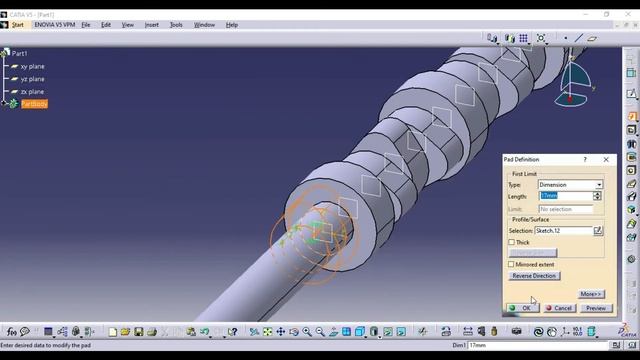Open the File menu
The image size is (640, 360).
tap(85, 25)
